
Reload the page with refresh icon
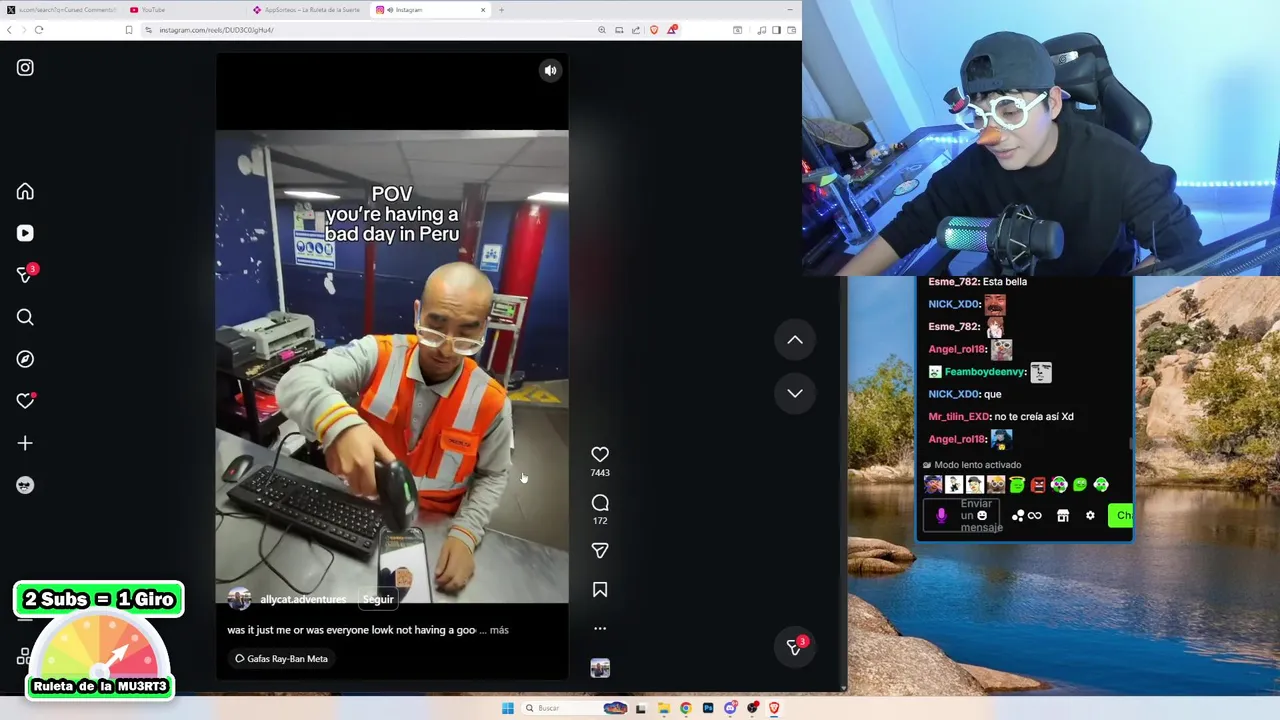click(x=39, y=30)
